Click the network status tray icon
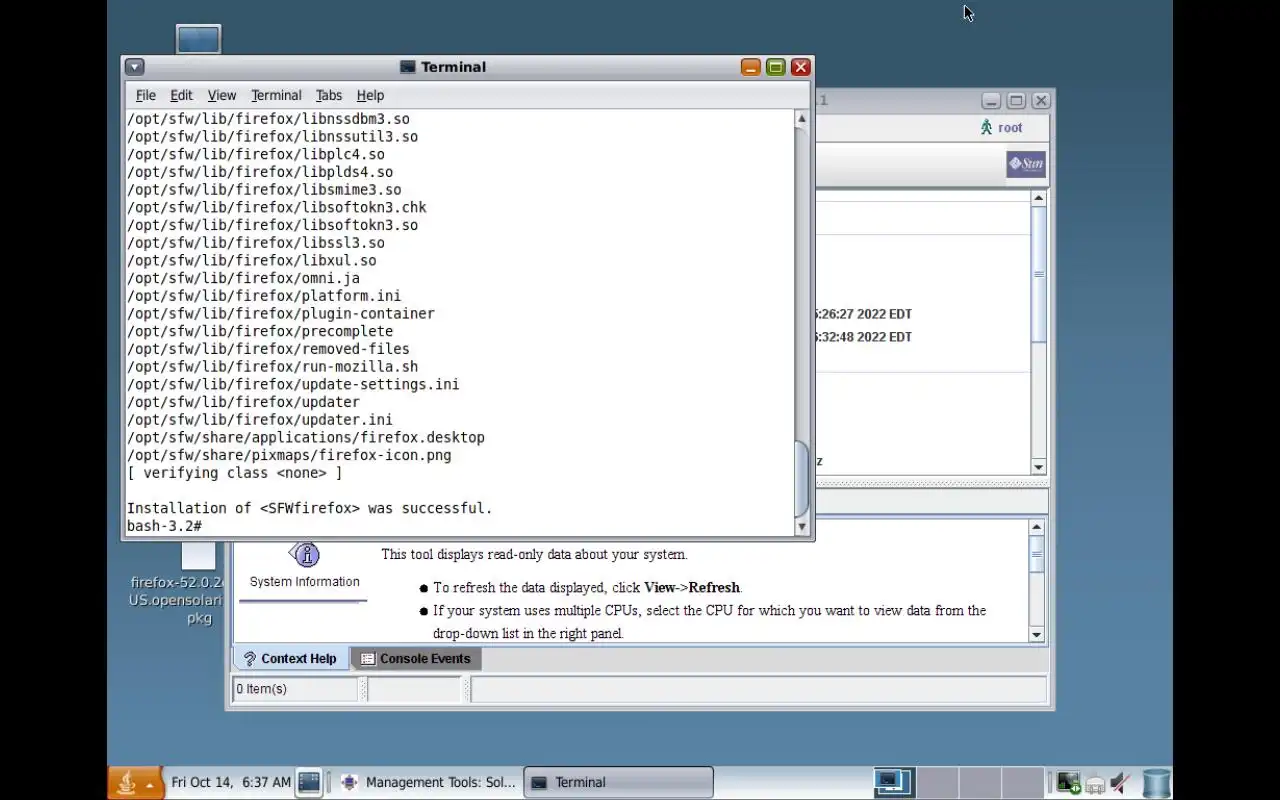Viewport: 1280px width, 800px height. (1068, 783)
